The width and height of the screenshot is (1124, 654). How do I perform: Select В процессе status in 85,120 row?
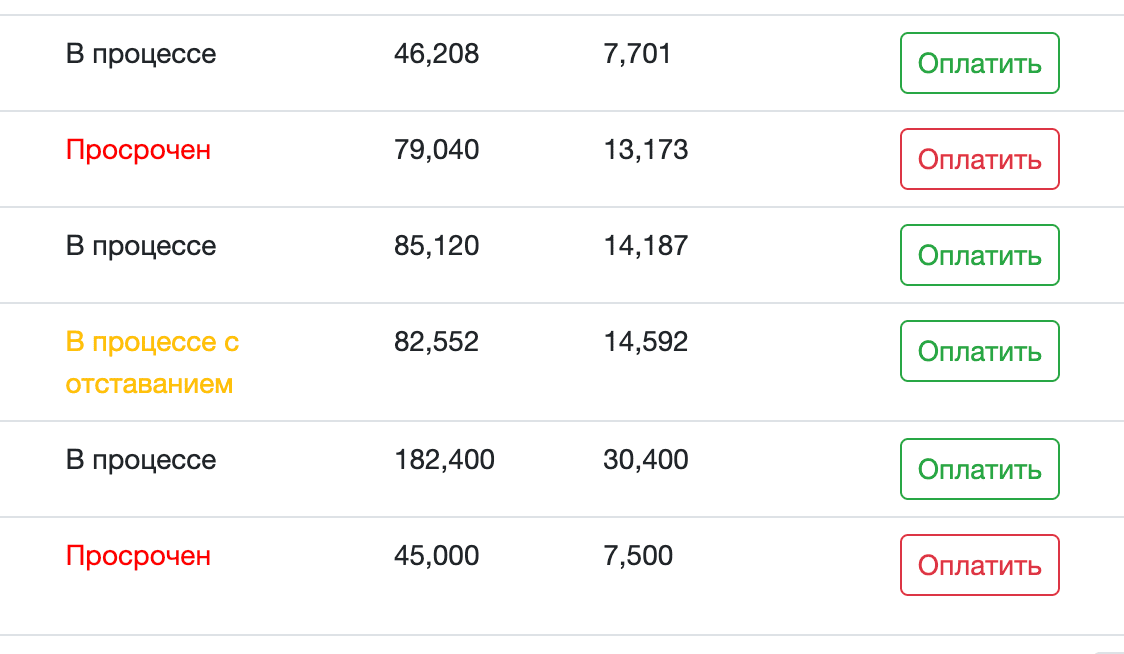click(141, 246)
